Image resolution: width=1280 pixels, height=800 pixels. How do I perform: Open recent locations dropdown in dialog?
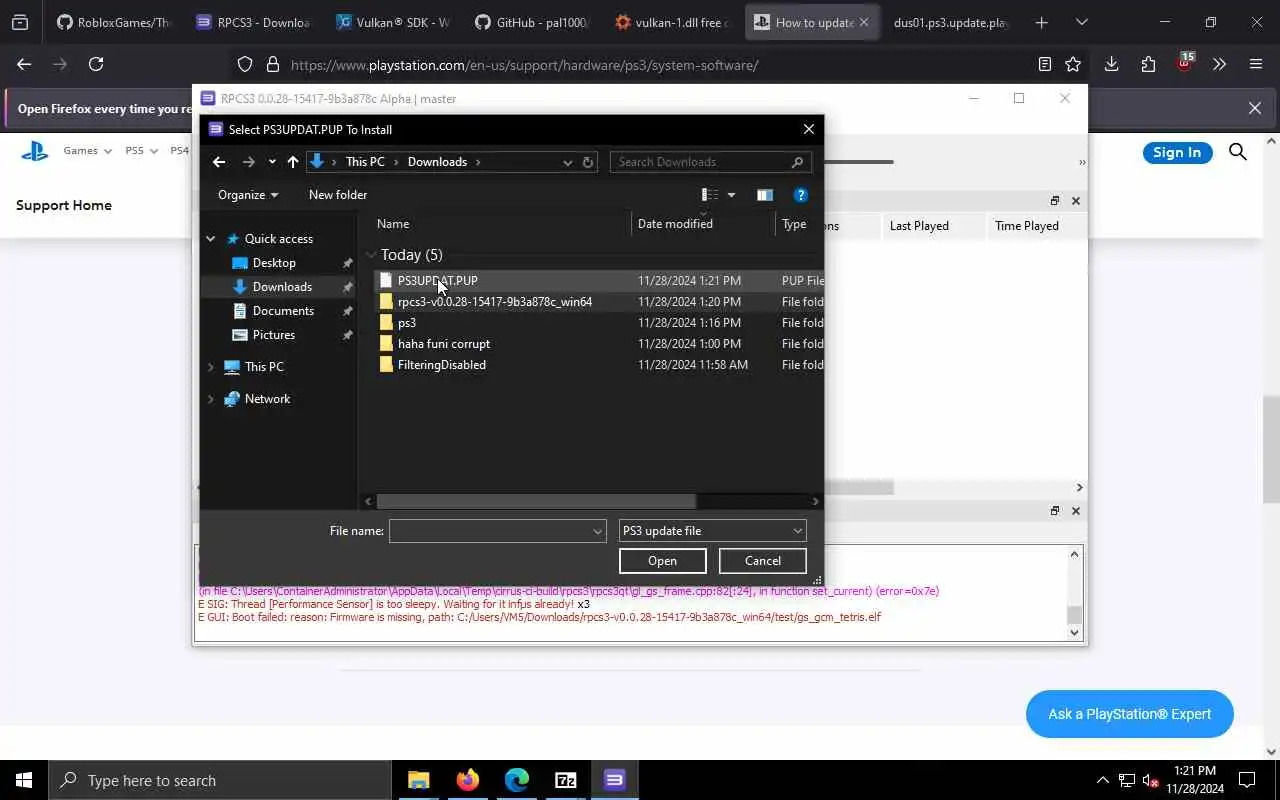pos(272,162)
